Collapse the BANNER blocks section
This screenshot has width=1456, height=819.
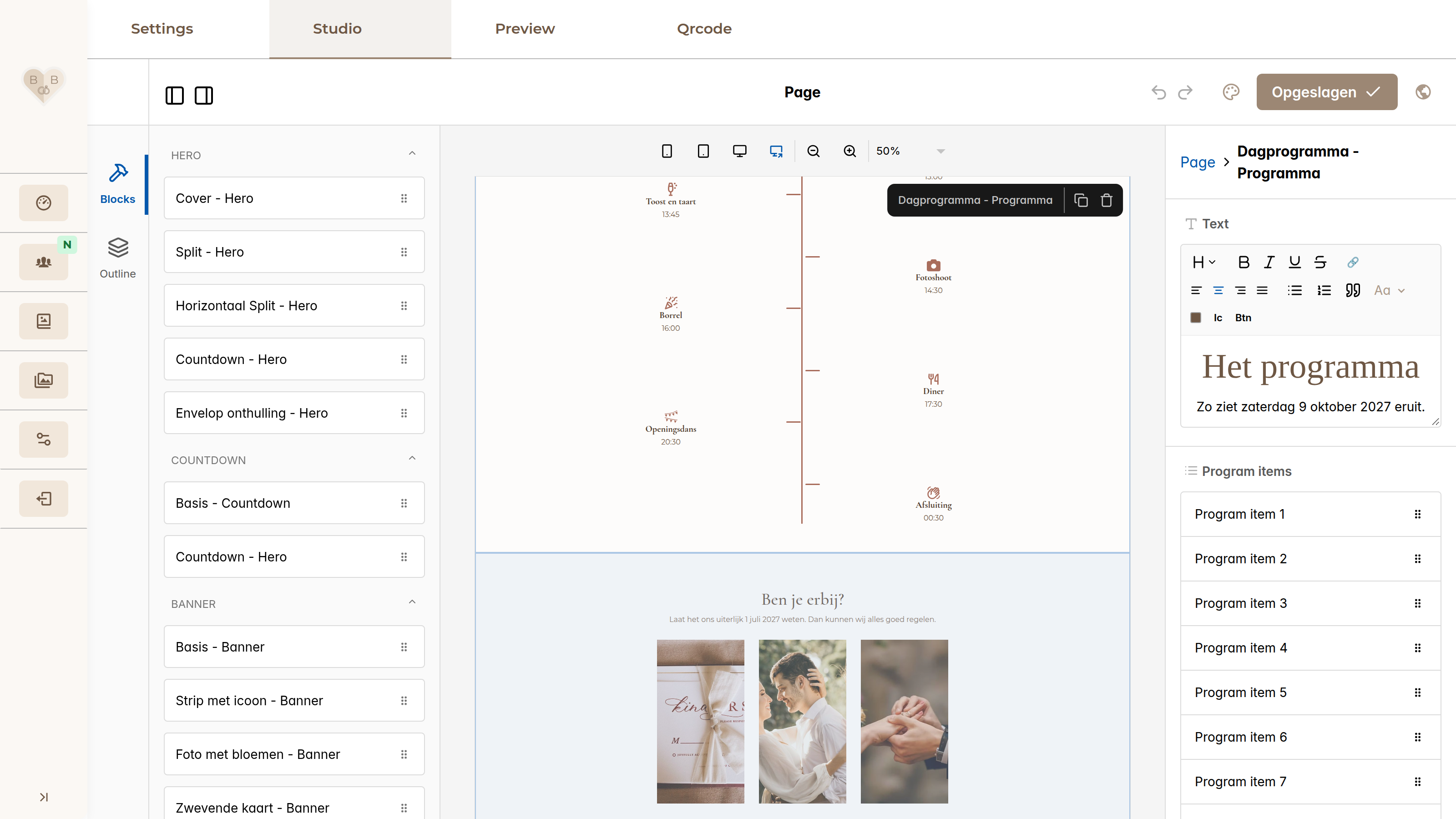412,602
